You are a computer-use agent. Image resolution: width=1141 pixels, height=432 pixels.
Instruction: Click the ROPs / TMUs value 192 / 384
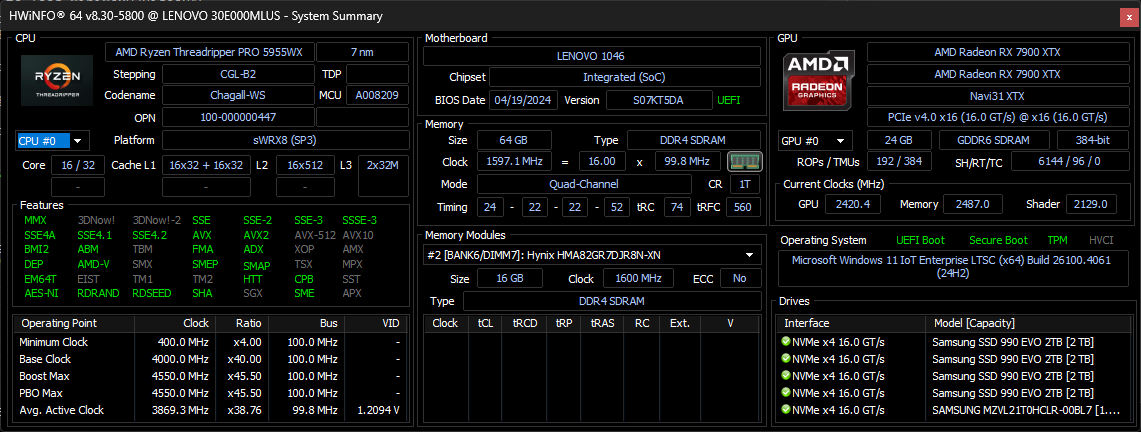point(899,161)
